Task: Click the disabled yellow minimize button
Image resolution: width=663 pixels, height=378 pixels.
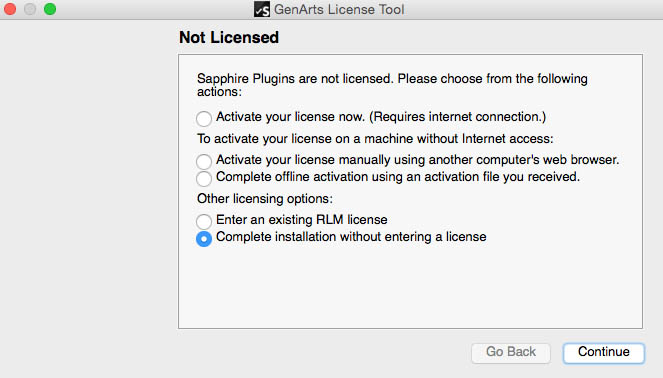Action: 30,9
